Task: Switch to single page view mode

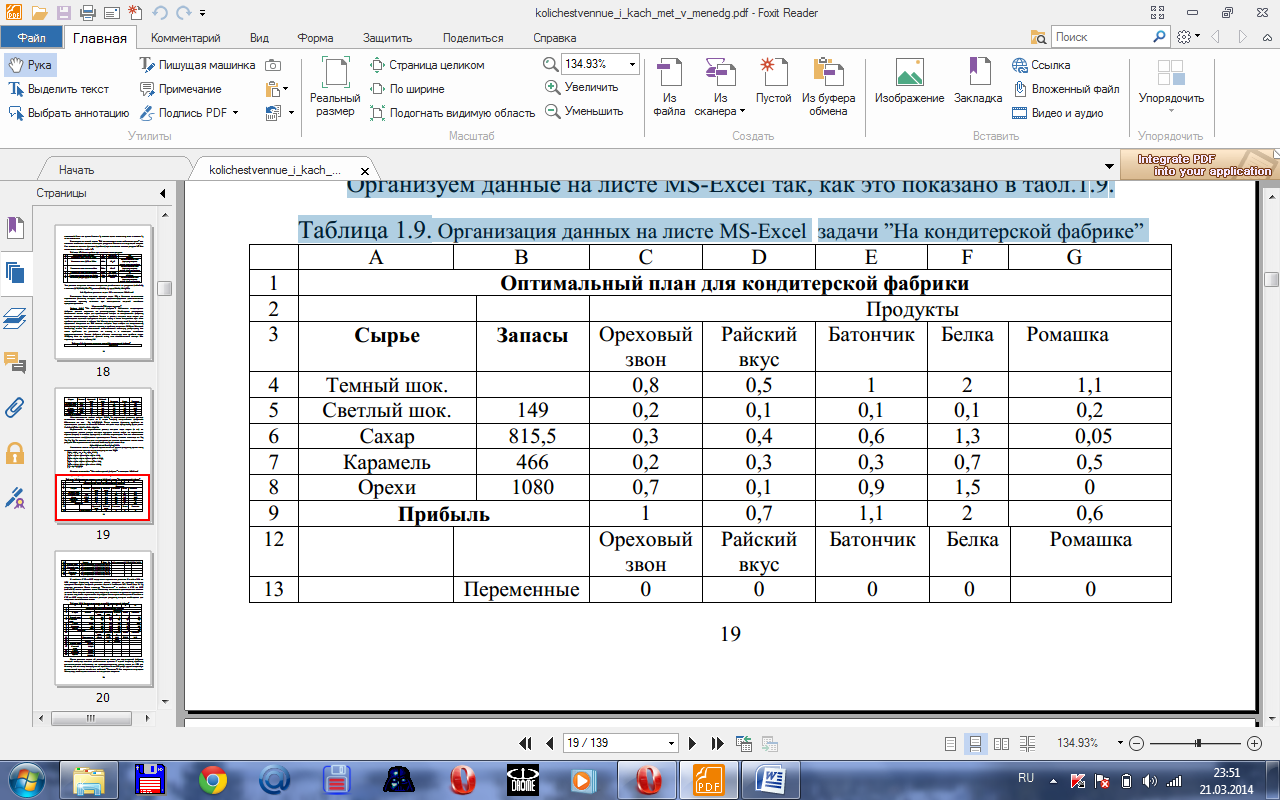Action: click(951, 743)
